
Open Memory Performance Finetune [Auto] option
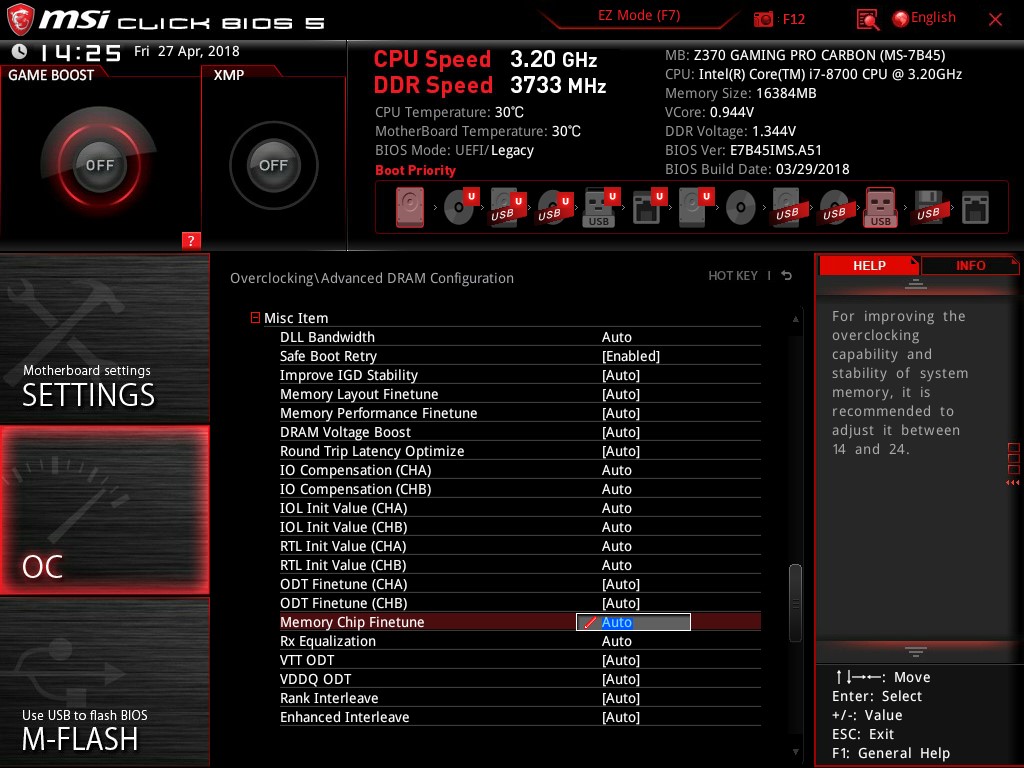click(620, 413)
